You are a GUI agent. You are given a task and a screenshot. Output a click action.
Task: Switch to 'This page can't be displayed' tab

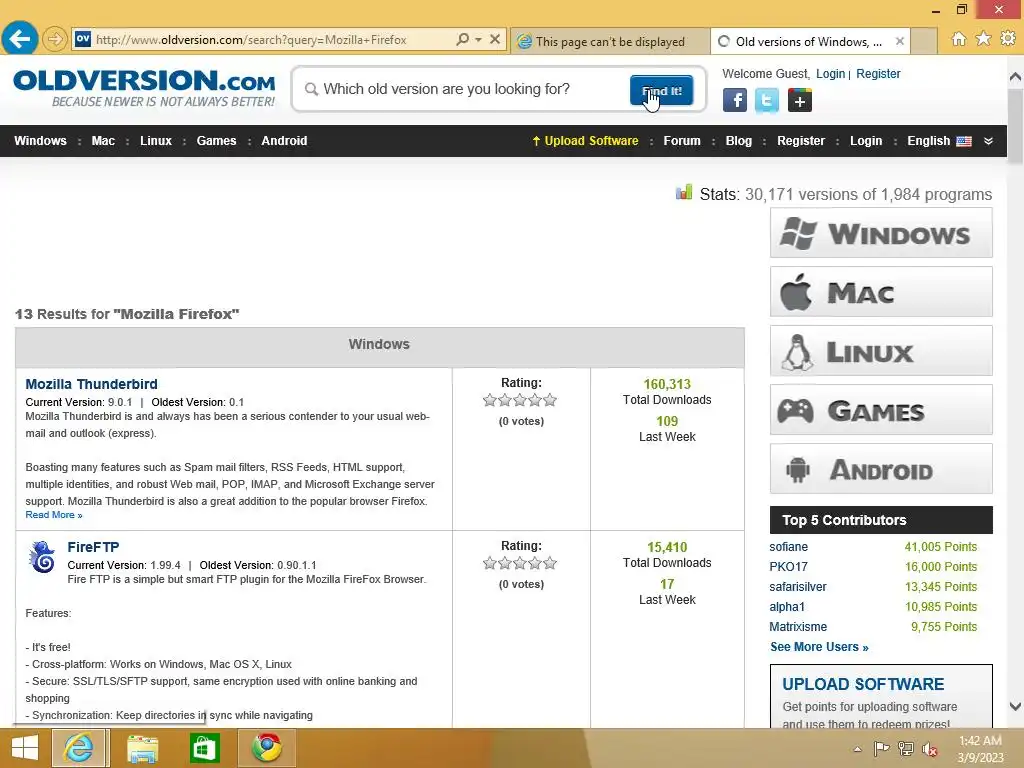click(x=610, y=41)
